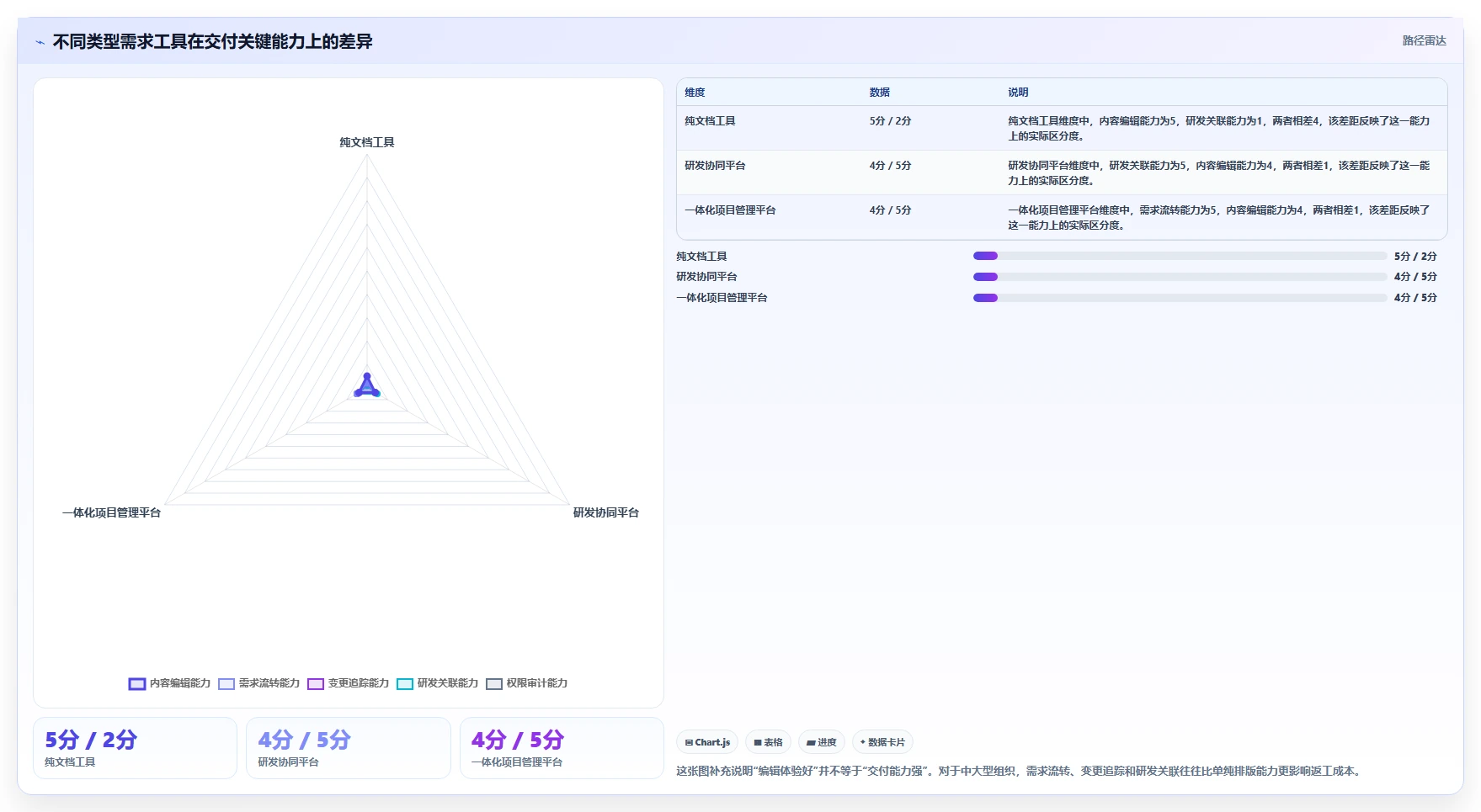Click the 研发协同平台 progress bar
The width and height of the screenshot is (1481, 812).
(1180, 277)
